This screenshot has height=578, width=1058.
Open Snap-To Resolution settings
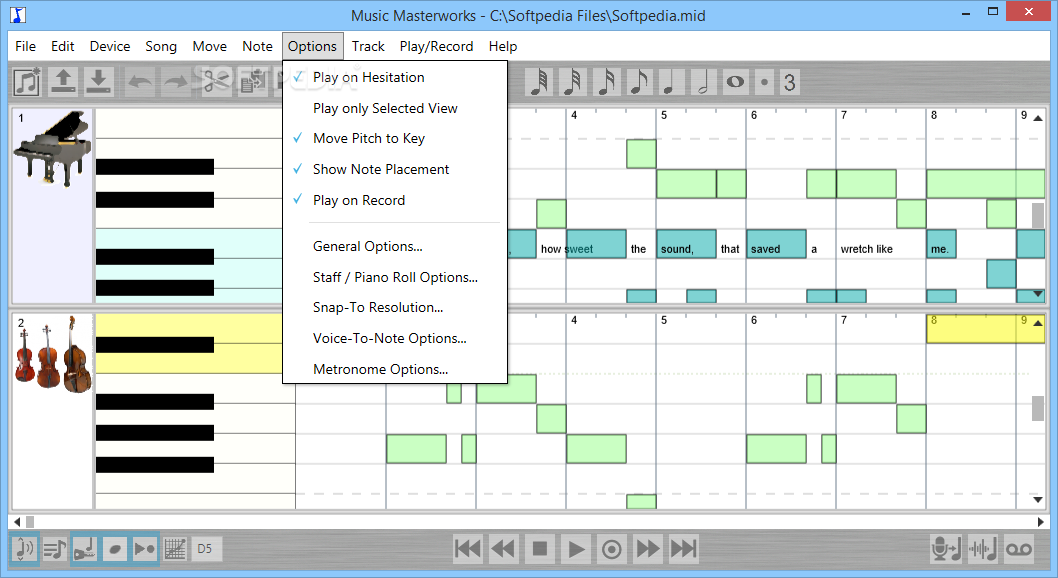coord(395,307)
